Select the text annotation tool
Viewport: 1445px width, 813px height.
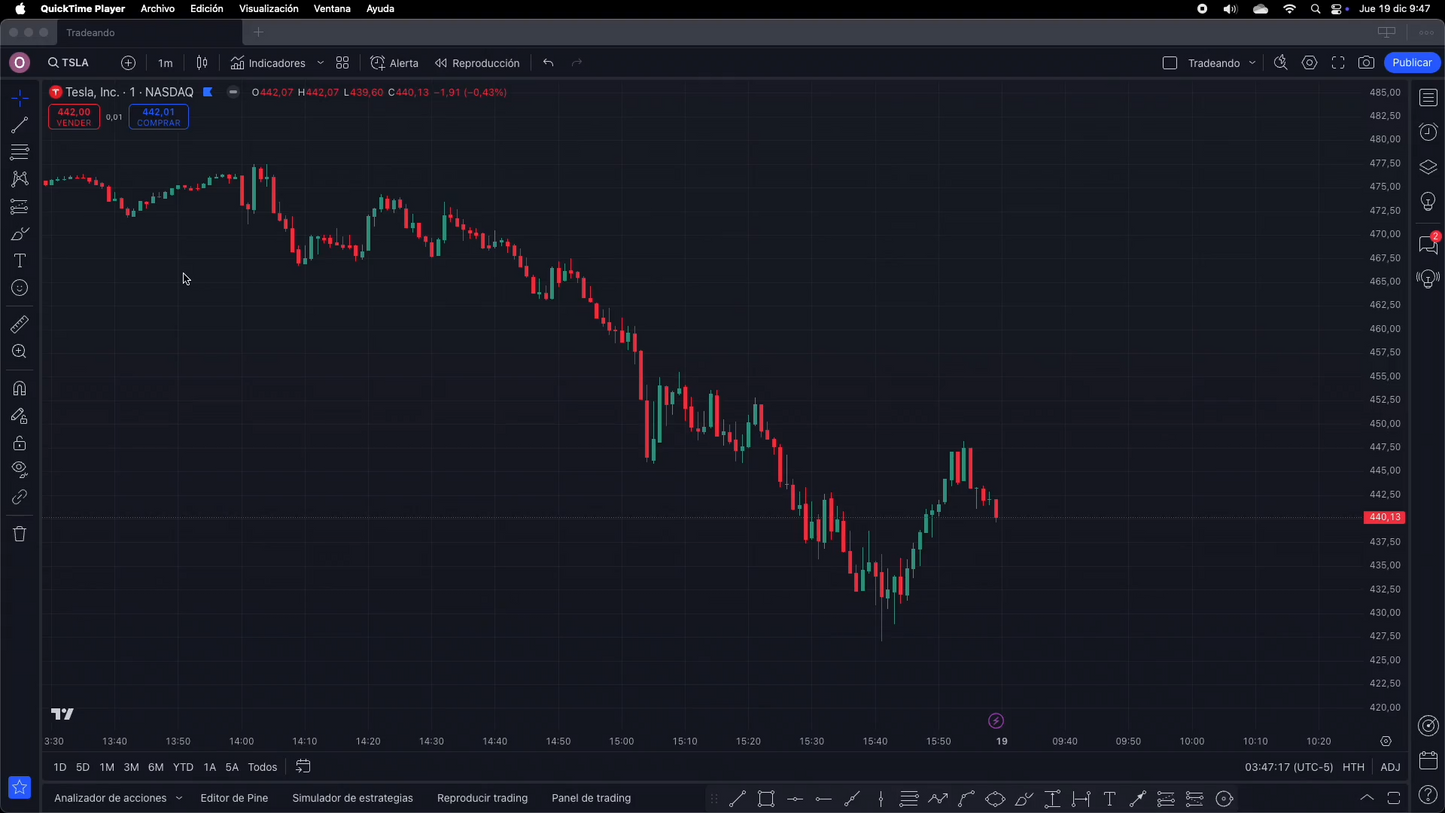[19, 261]
